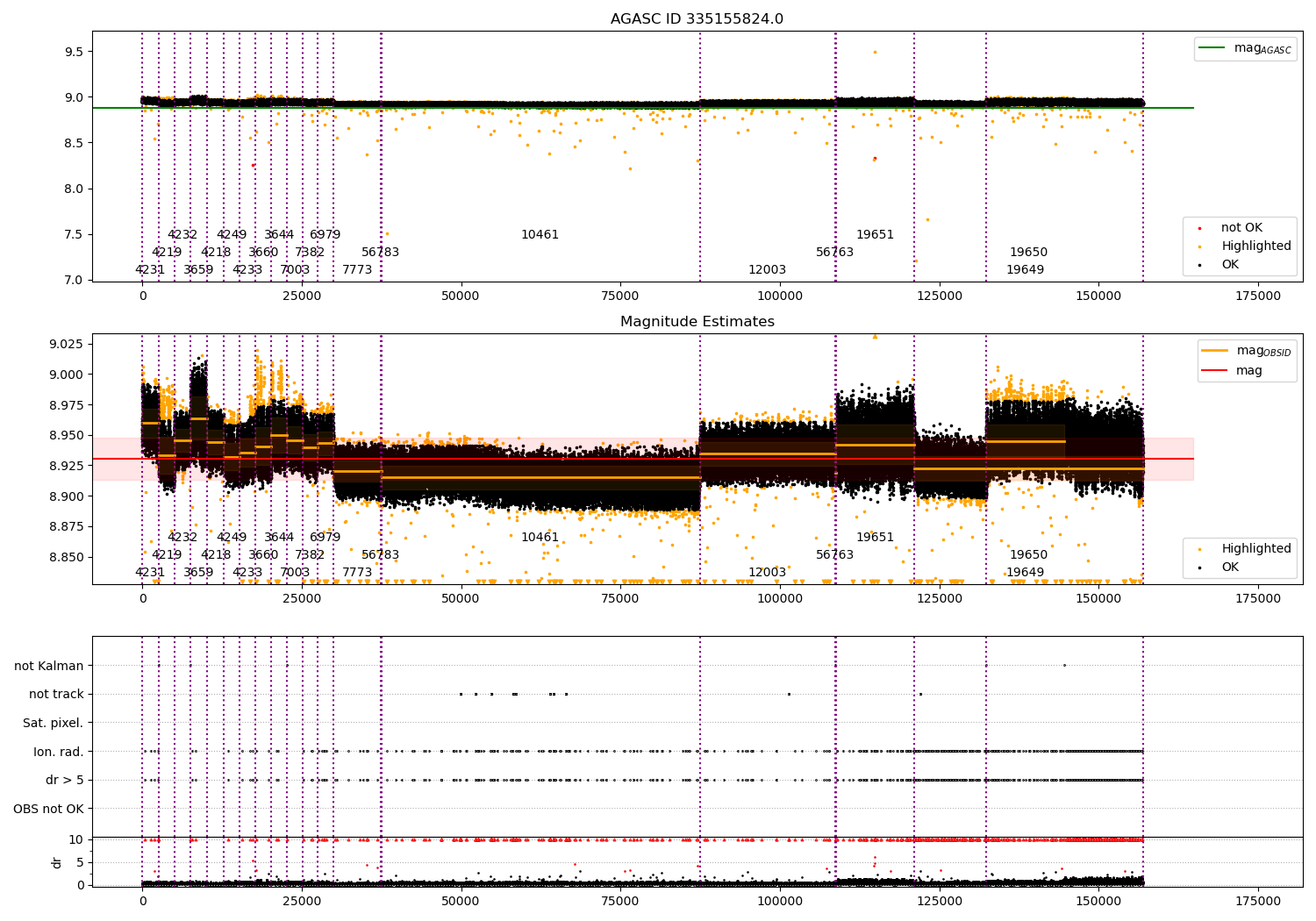This screenshot has height=921, width=1316.
Task: Click the 9.025 y-axis tick label
Action: point(67,343)
